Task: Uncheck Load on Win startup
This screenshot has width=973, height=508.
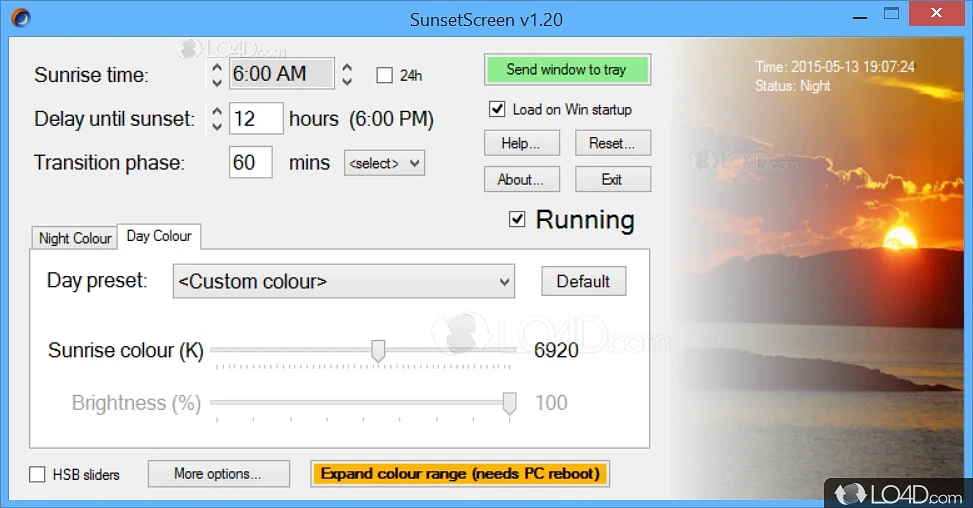Action: [497, 109]
